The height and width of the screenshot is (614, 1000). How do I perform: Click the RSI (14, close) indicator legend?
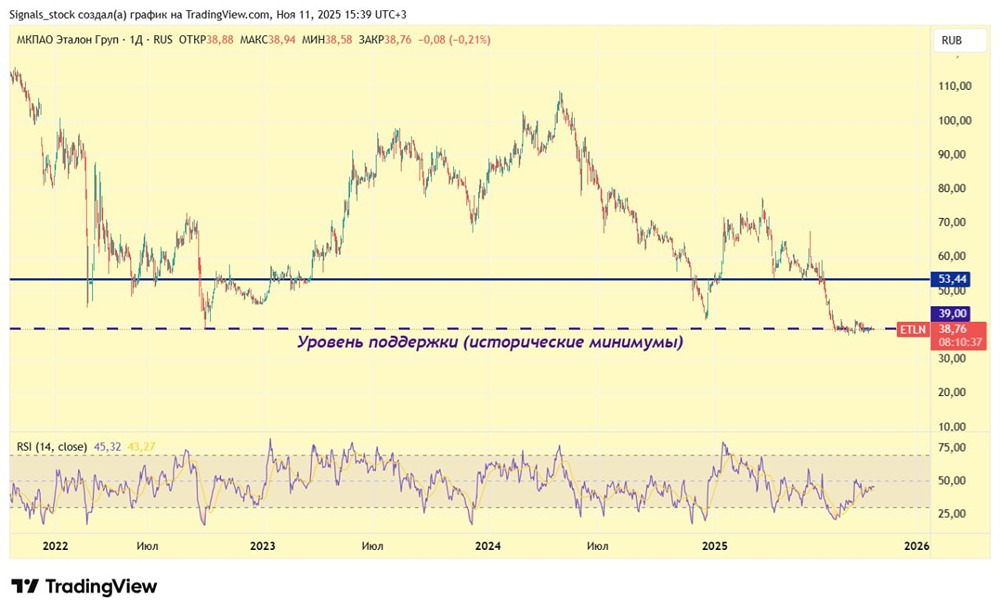[x=51, y=446]
